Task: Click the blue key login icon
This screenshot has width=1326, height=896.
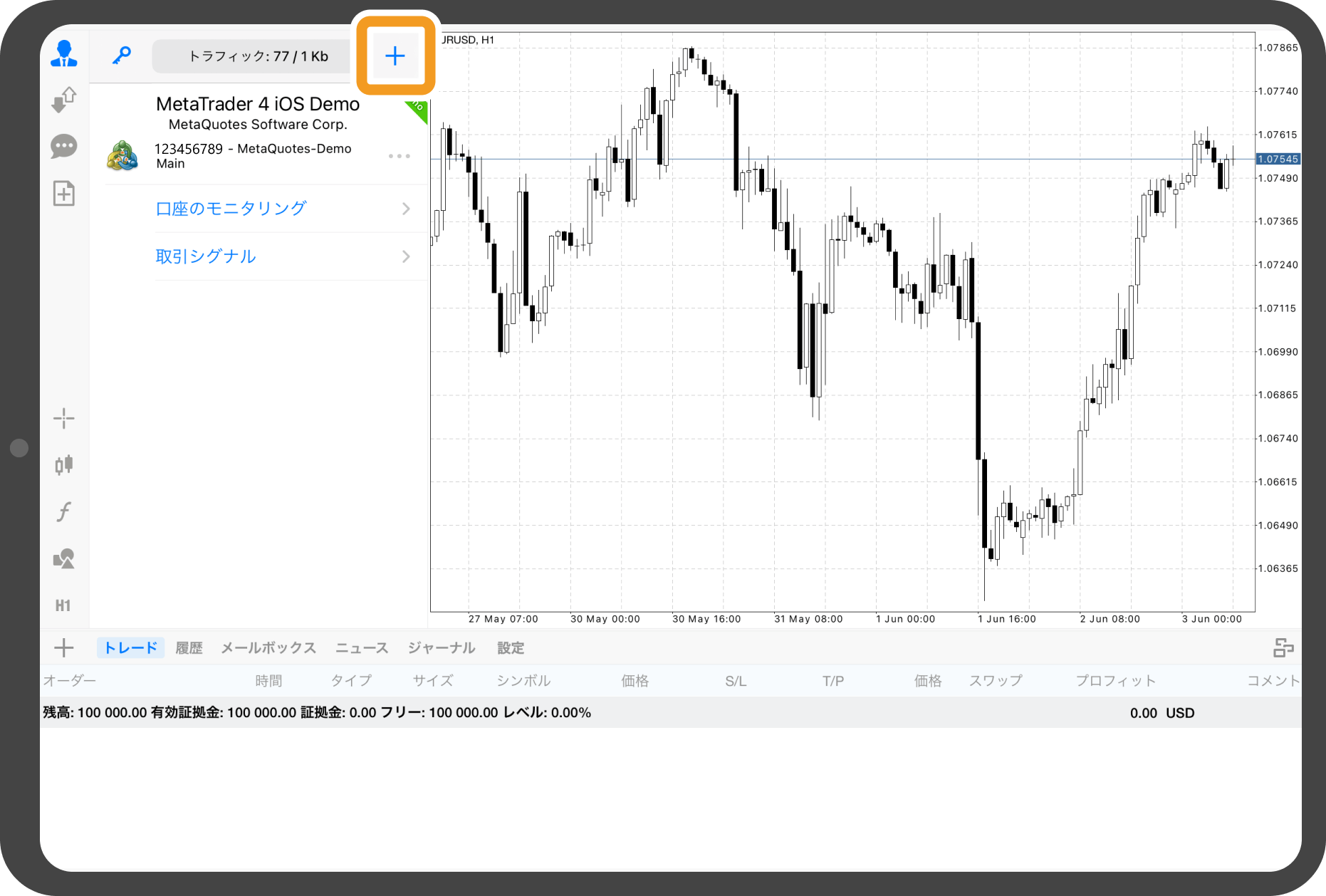Action: point(122,56)
